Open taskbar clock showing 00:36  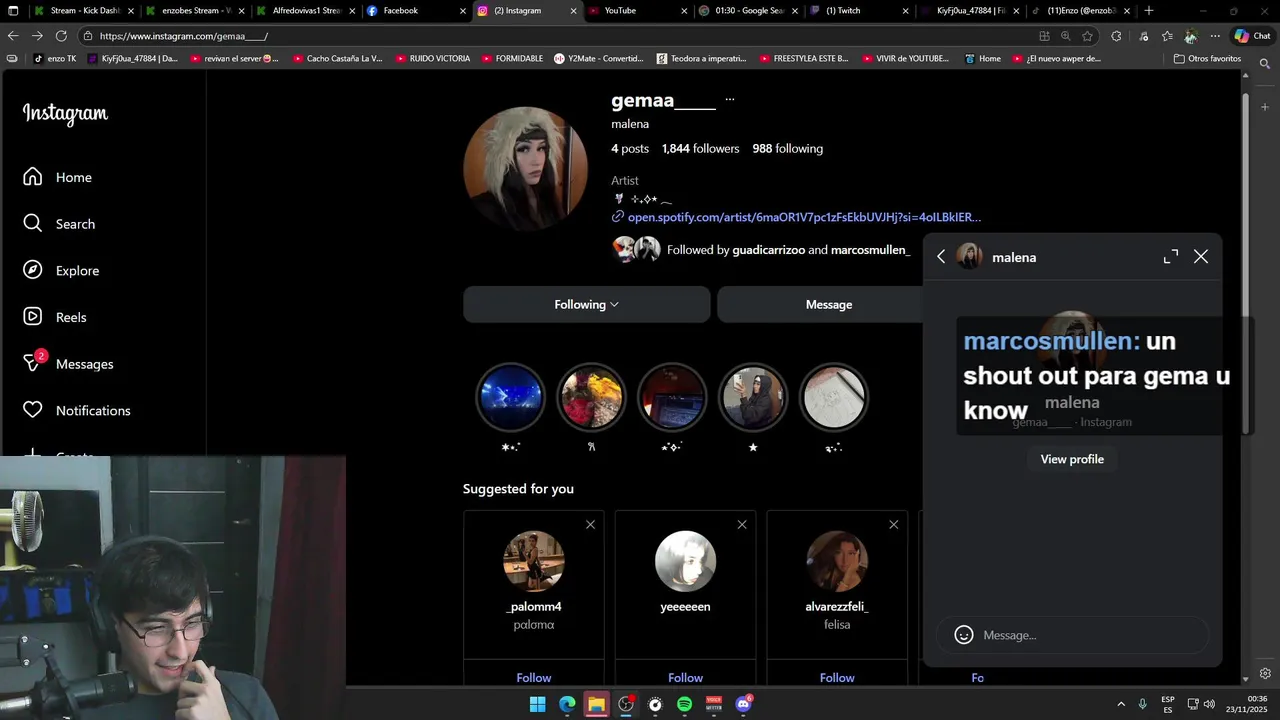click(x=1247, y=704)
